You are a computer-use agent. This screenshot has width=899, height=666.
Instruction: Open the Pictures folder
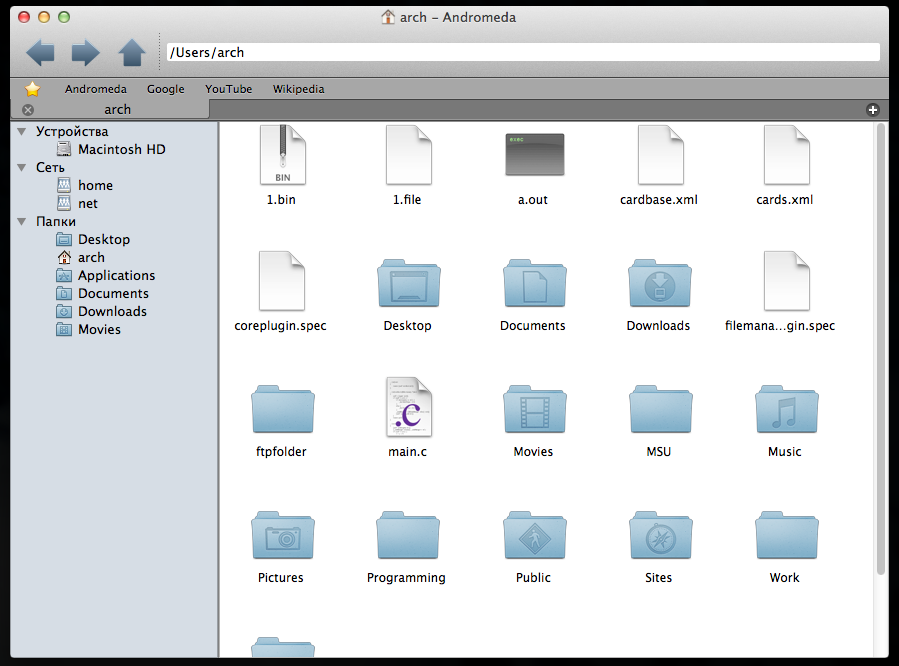[283, 535]
